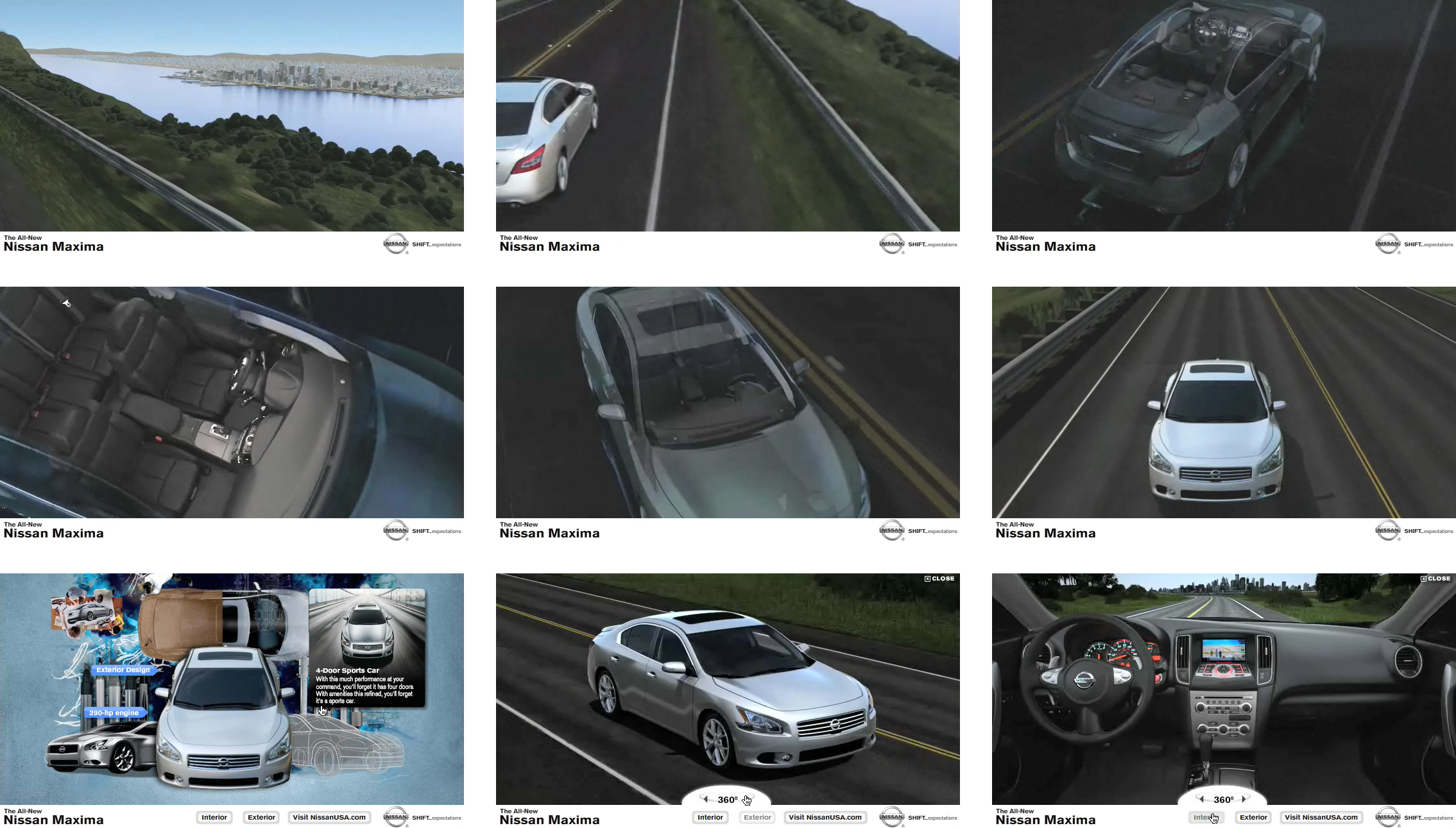Click the CLOSE icon on silver car 360 view
The image size is (1456, 828).
(939, 579)
